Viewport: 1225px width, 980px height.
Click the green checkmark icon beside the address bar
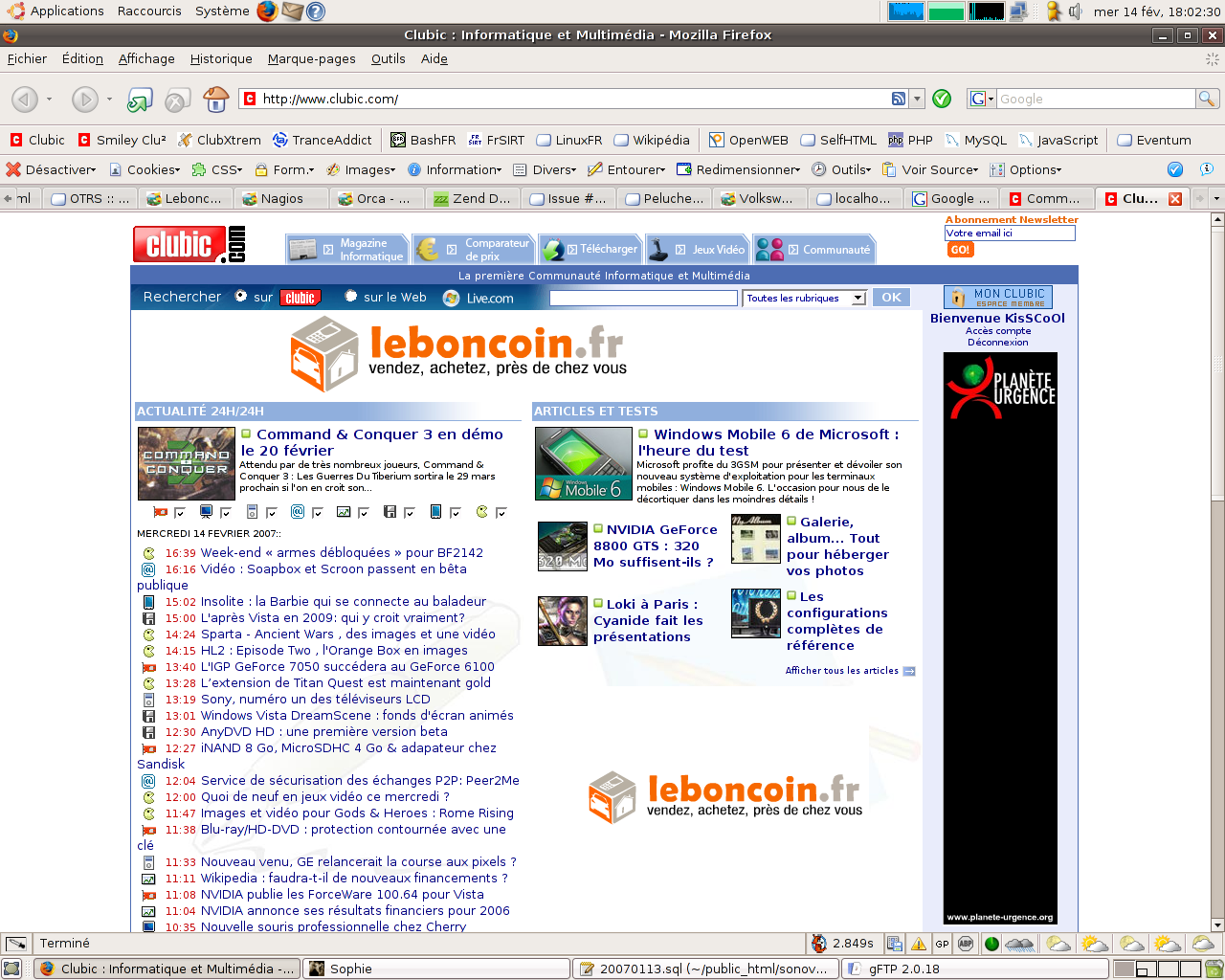pyautogui.click(x=942, y=99)
